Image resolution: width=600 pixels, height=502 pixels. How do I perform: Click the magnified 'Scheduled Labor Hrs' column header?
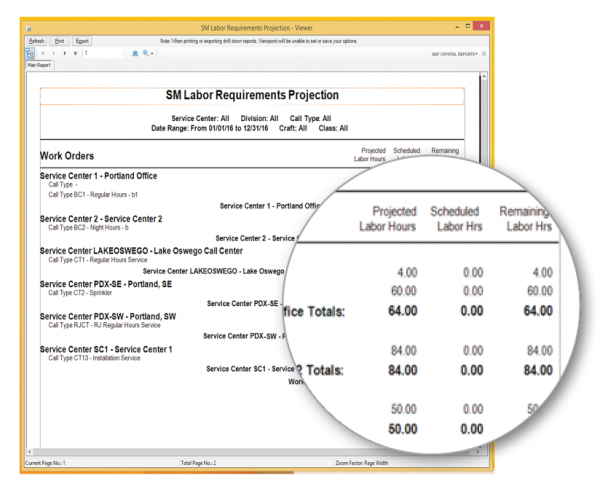[x=455, y=219]
